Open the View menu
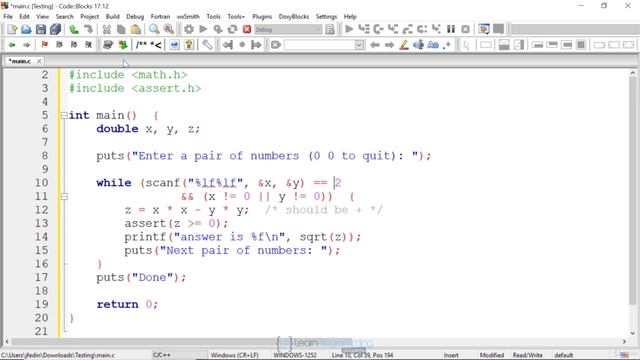 (x=42, y=17)
